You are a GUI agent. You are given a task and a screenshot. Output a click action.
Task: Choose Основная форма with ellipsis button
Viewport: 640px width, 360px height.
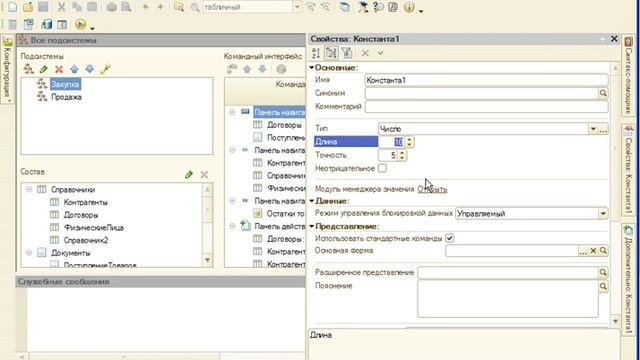pyautogui.click(x=583, y=251)
